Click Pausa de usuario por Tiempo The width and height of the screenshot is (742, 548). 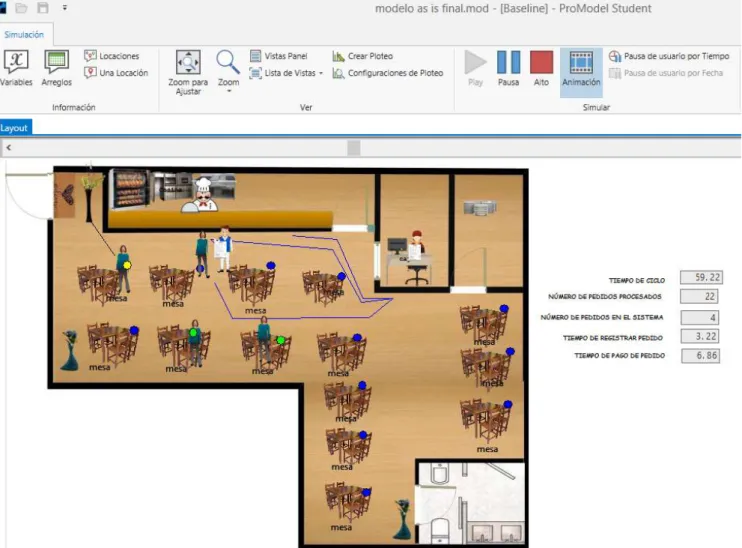(x=669, y=56)
